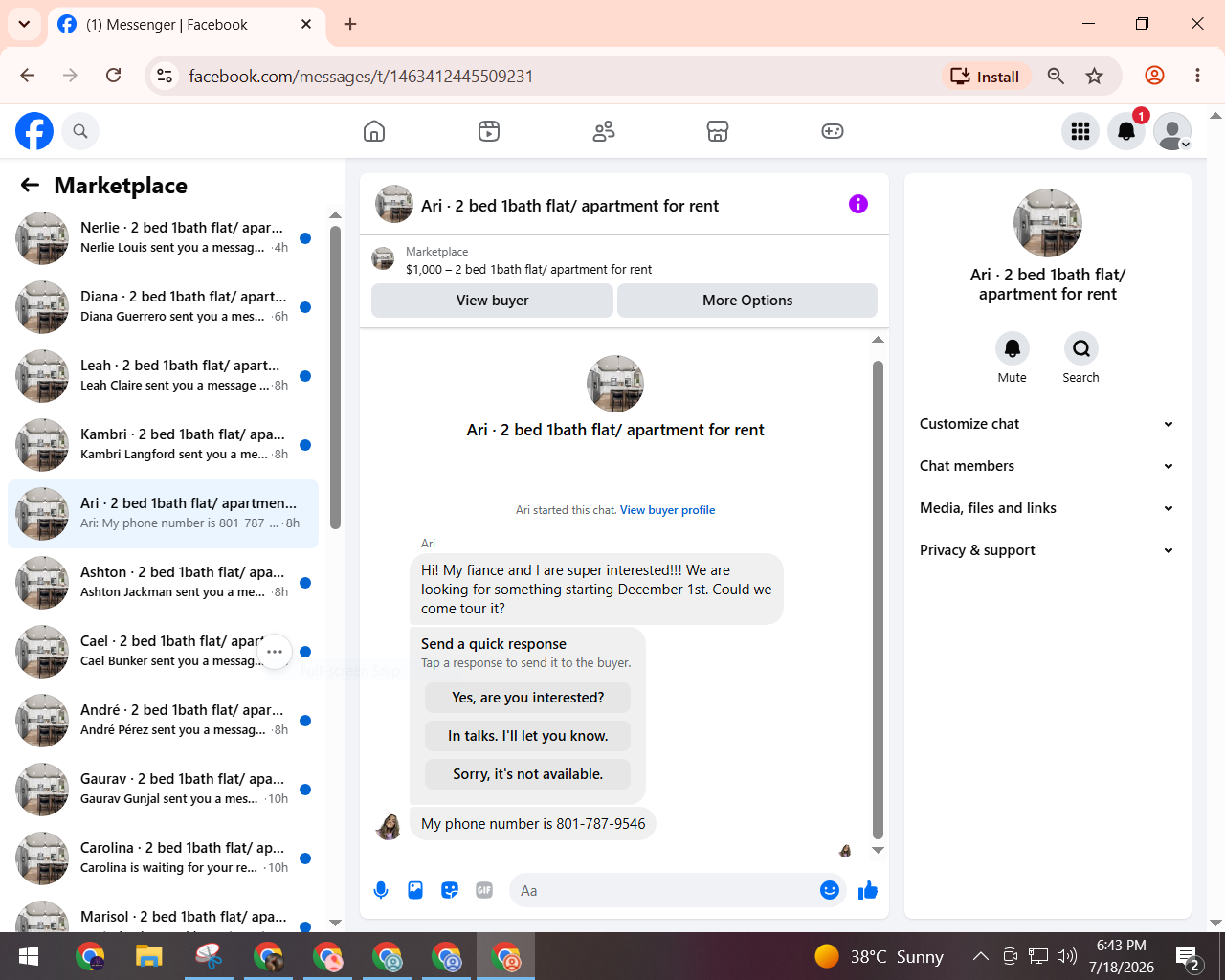Open the listing thumbnail in the right panel
This screenshot has width=1225, height=980.
click(1048, 223)
